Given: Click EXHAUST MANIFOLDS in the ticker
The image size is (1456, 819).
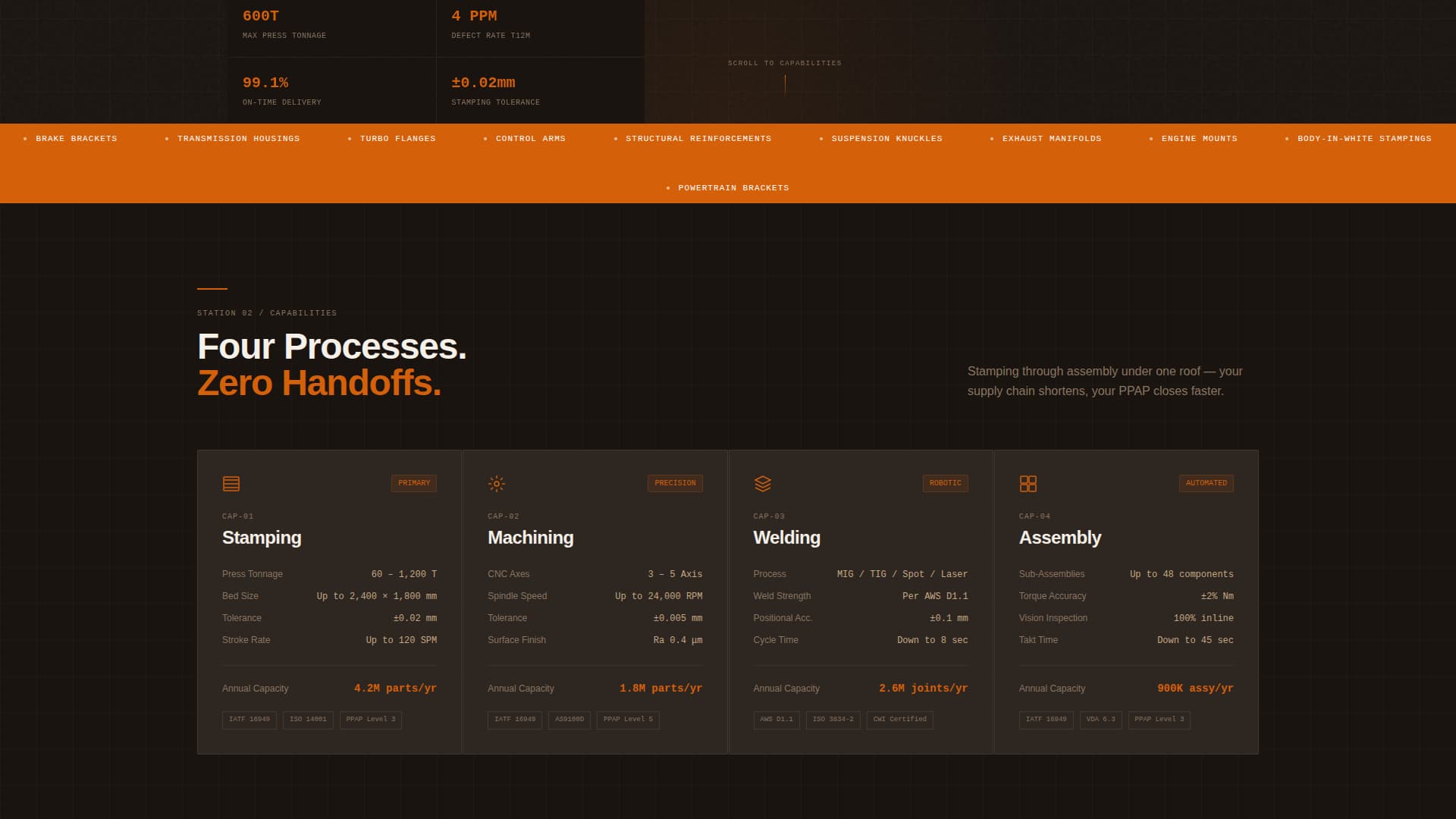Looking at the screenshot, I should tap(1052, 139).
